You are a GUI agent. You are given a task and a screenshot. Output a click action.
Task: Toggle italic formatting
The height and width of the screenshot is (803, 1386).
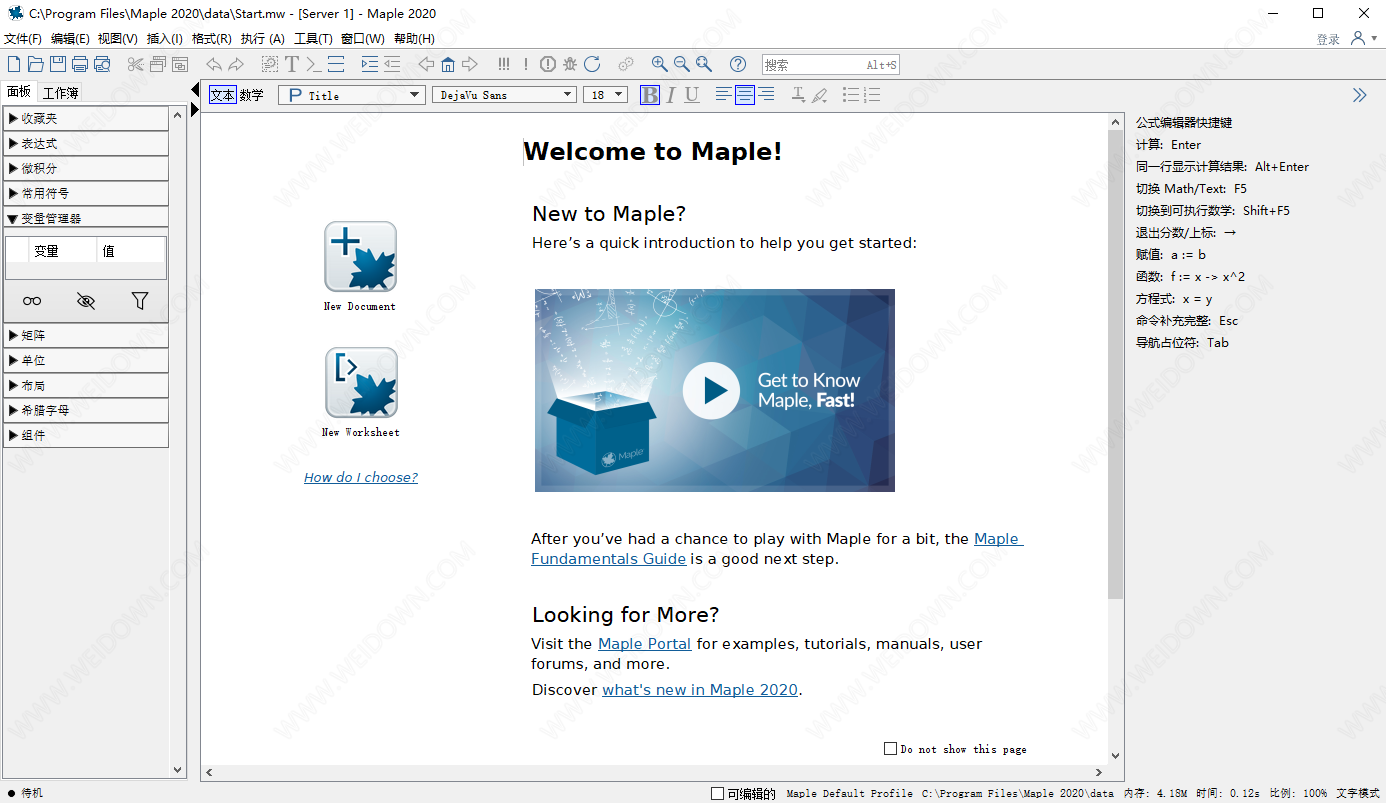point(671,95)
